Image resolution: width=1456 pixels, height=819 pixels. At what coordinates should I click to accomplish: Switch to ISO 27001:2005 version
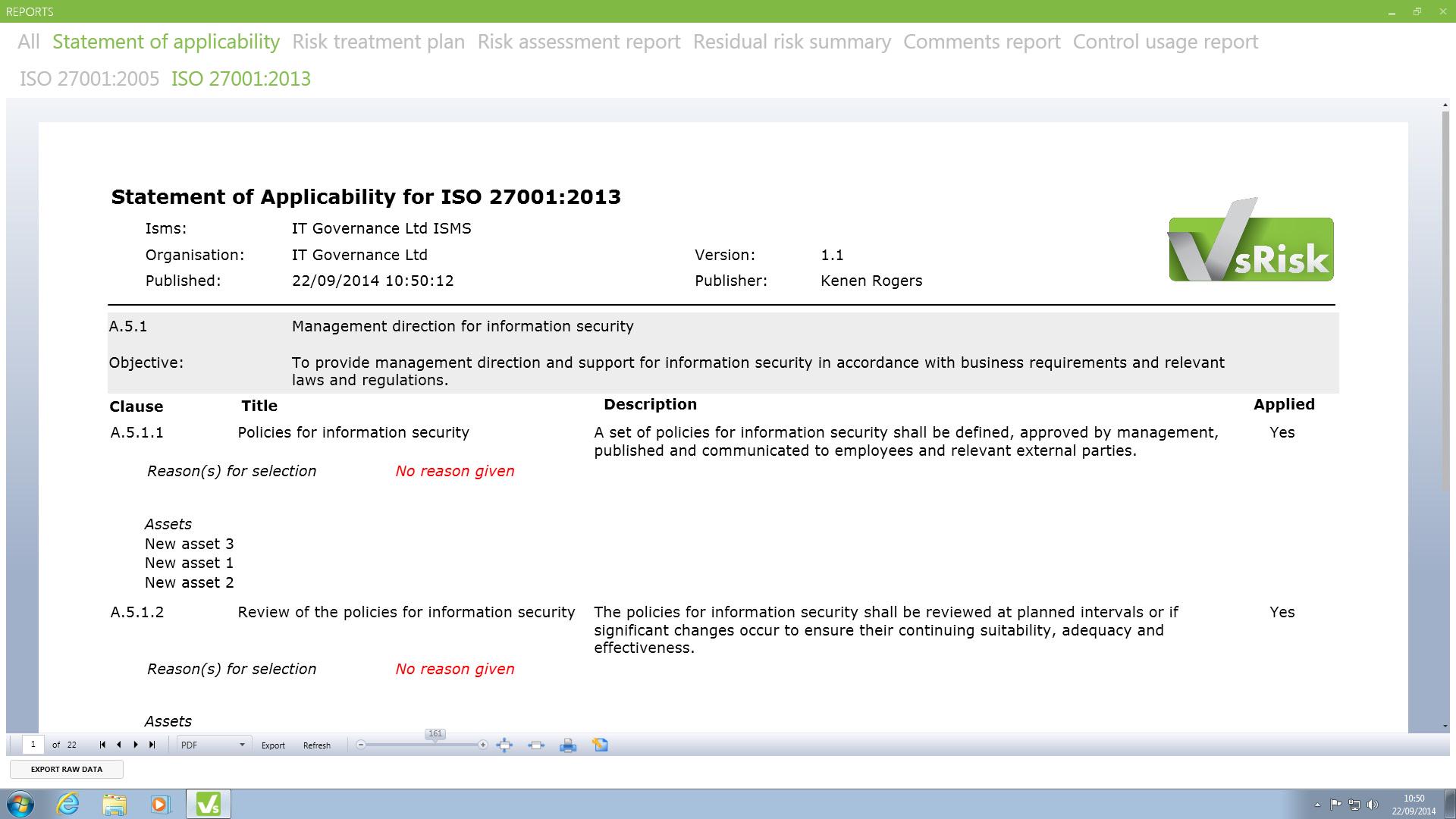click(89, 79)
